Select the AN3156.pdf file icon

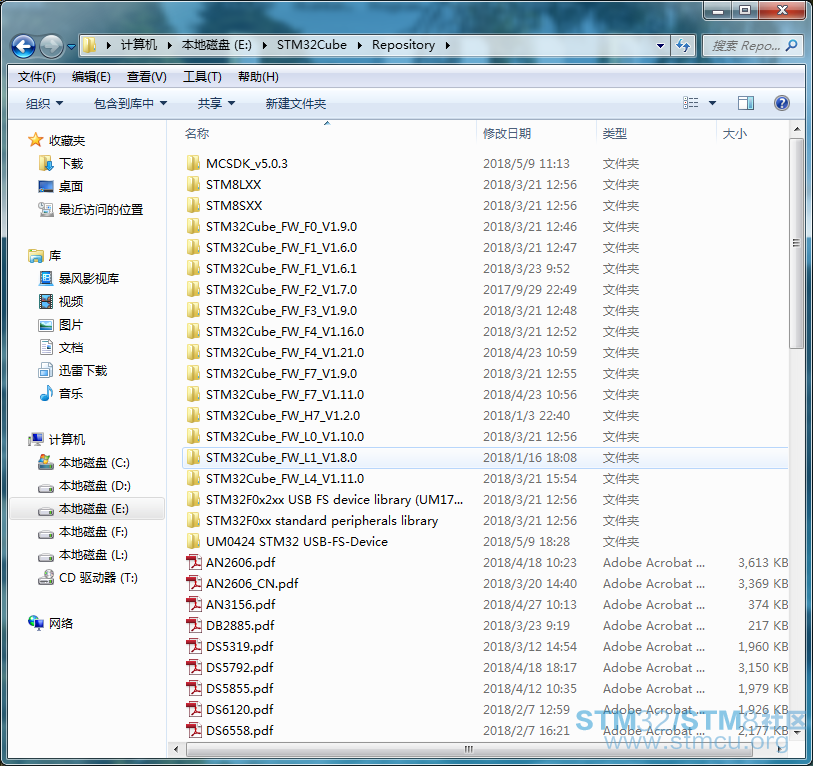[x=194, y=605]
